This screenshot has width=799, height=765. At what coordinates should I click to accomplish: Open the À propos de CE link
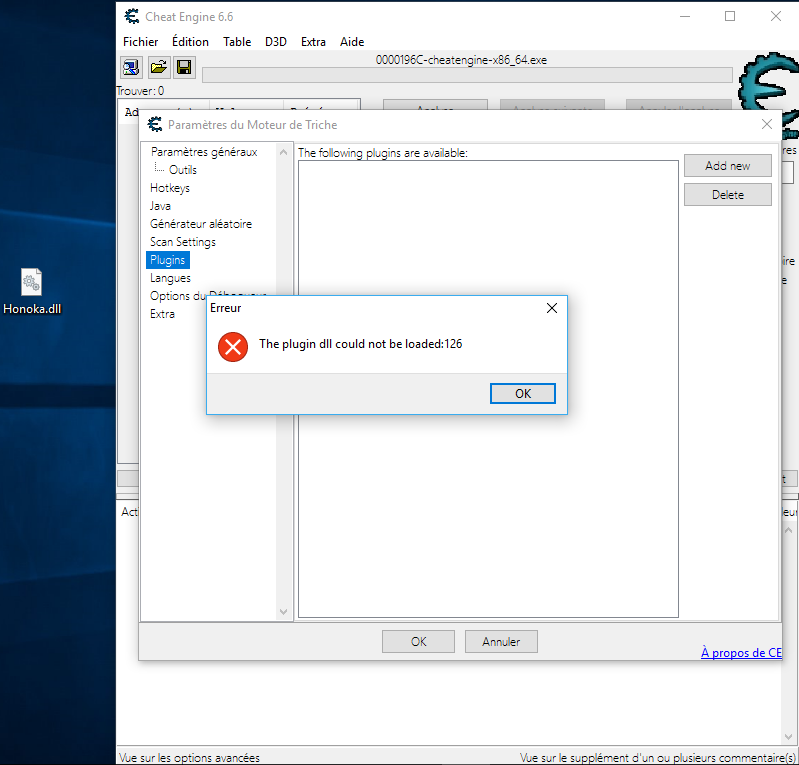(x=741, y=653)
